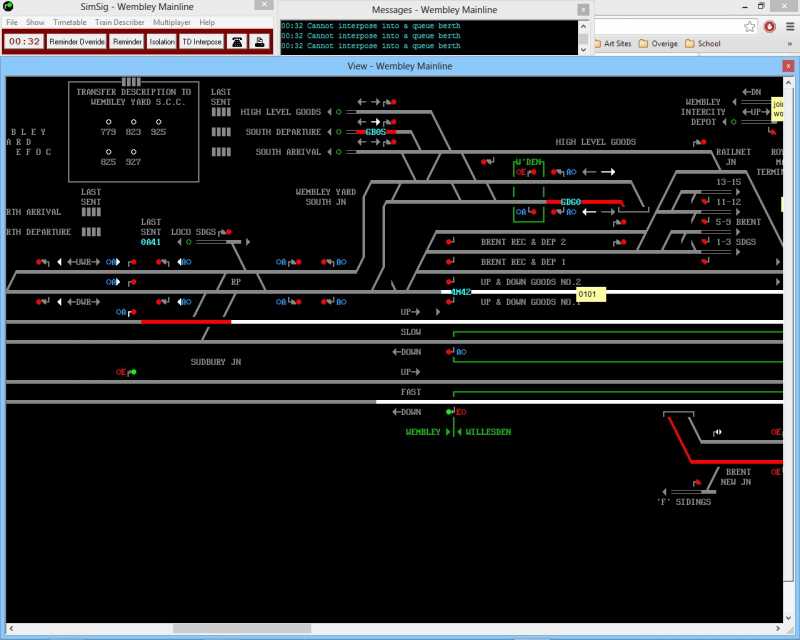The image size is (800, 640).
Task: Click the signal next to LOCO SDGS label
Action: click(225, 232)
